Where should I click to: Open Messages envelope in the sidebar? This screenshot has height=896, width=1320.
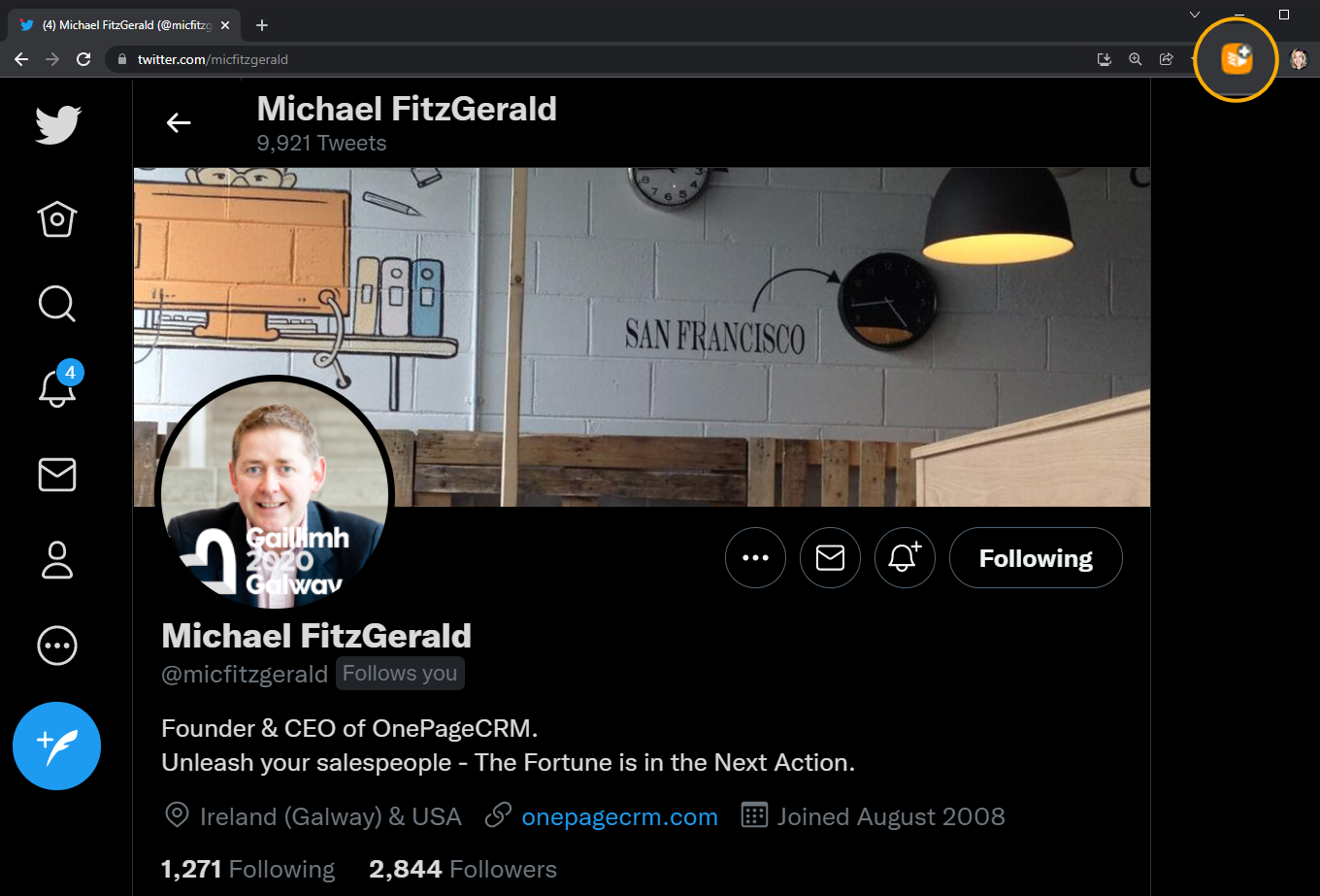57,475
